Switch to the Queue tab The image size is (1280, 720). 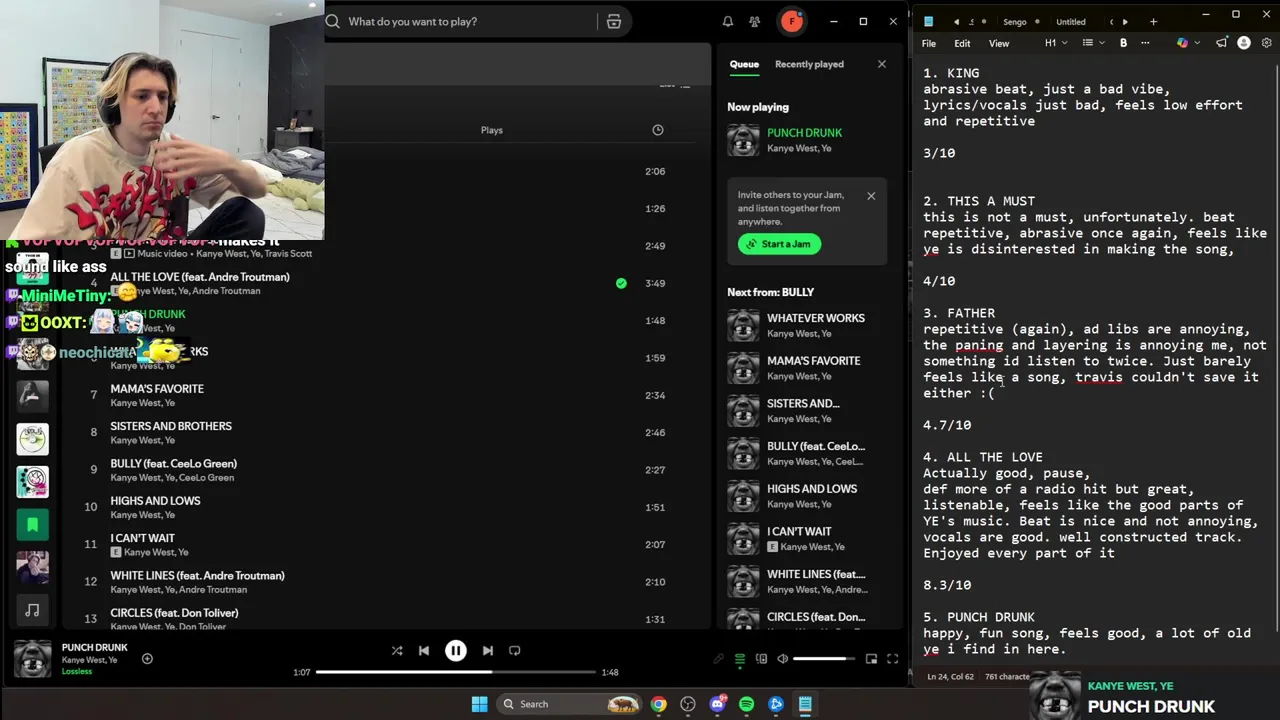coord(744,64)
